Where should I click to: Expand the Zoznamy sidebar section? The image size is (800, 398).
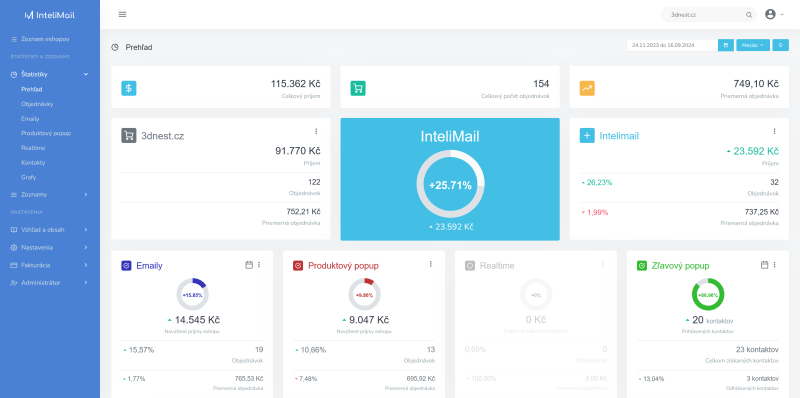coord(49,194)
